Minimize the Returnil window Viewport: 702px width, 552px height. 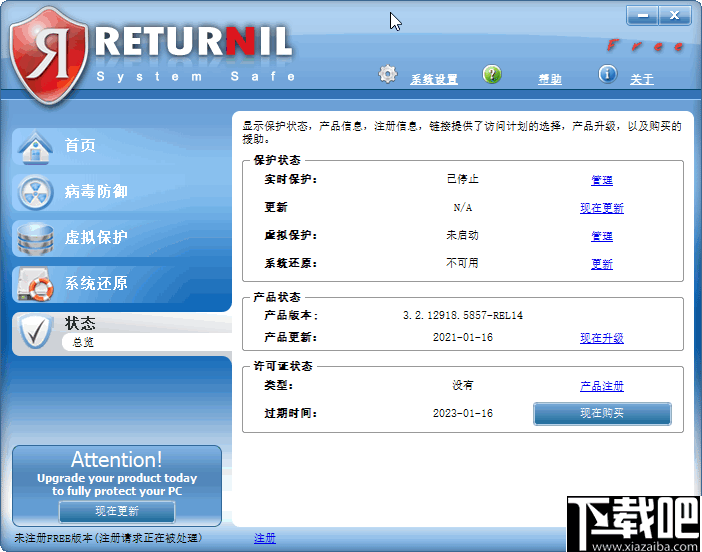pos(642,16)
